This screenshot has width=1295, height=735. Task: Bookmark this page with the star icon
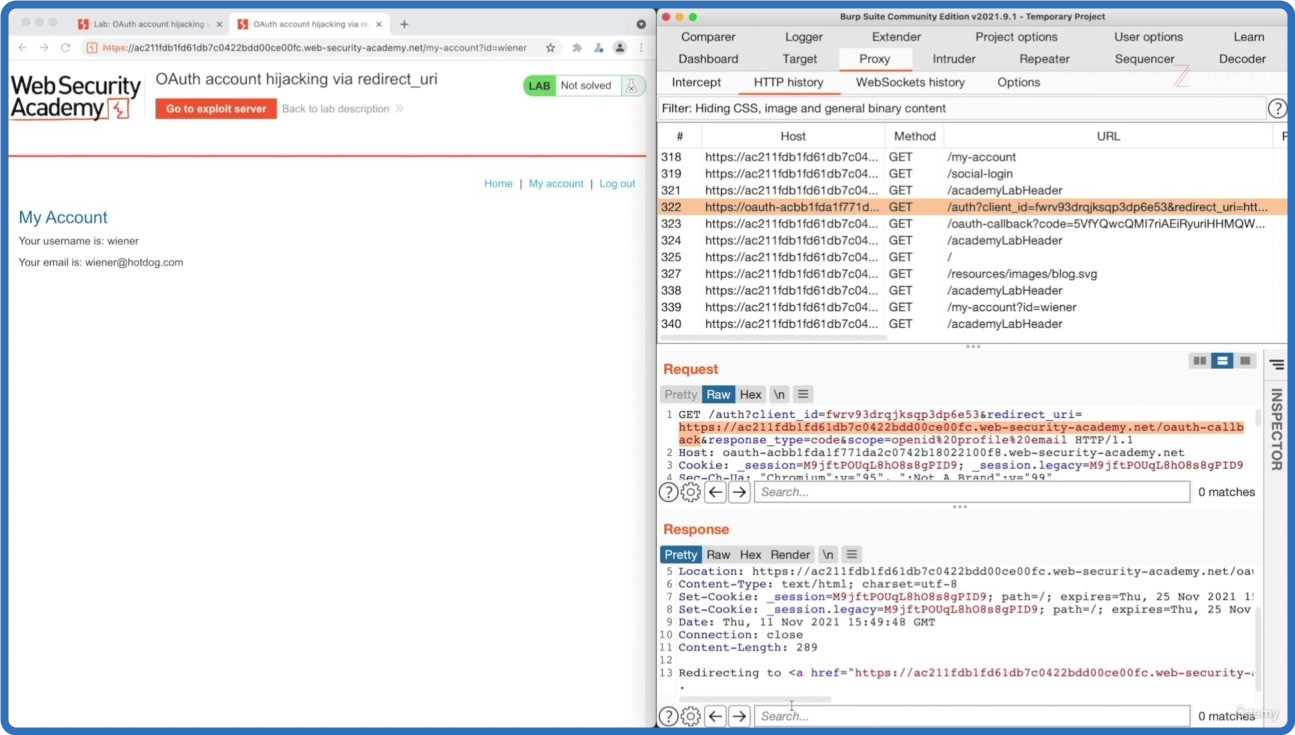550,47
